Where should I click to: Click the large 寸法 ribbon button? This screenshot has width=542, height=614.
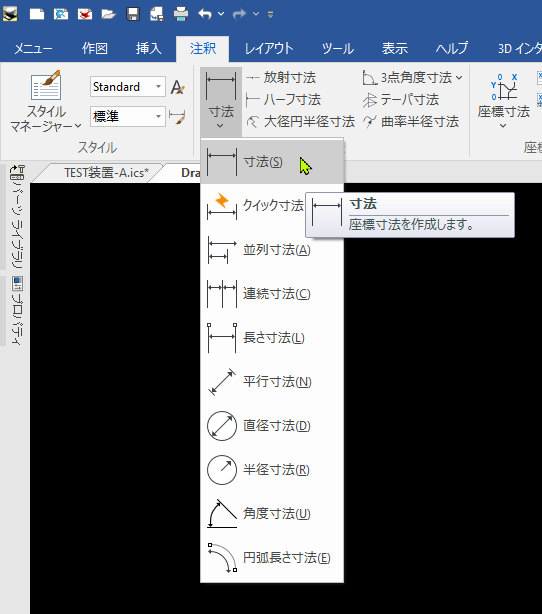(x=221, y=101)
